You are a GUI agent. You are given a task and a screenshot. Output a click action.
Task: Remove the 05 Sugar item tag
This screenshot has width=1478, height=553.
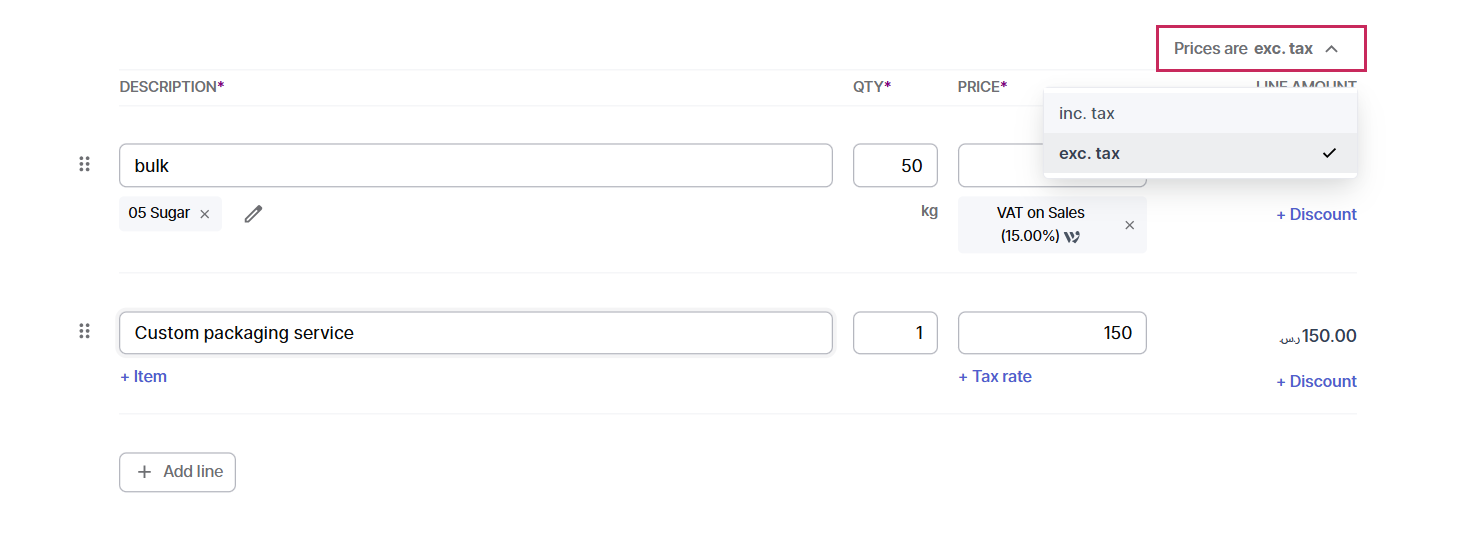(205, 214)
